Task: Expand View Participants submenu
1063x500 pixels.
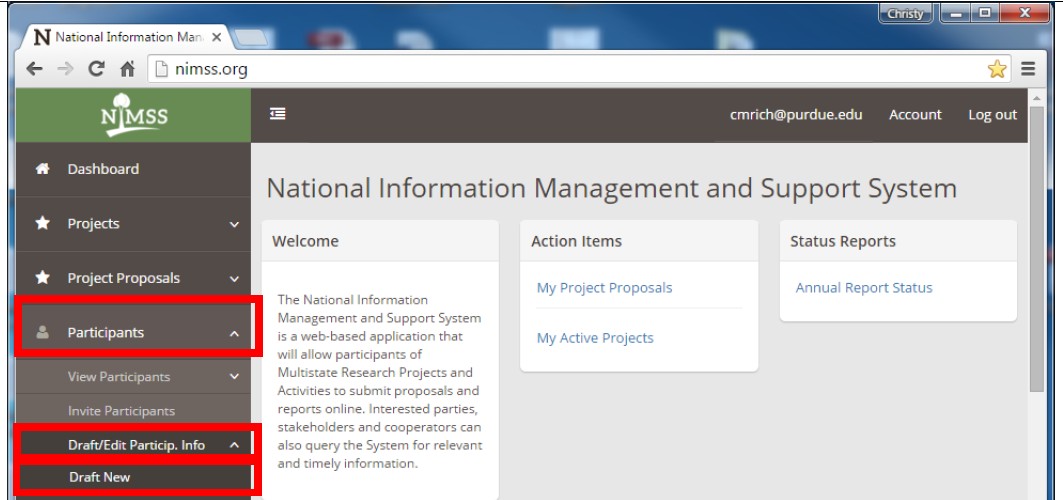Action: pyautogui.click(x=234, y=377)
